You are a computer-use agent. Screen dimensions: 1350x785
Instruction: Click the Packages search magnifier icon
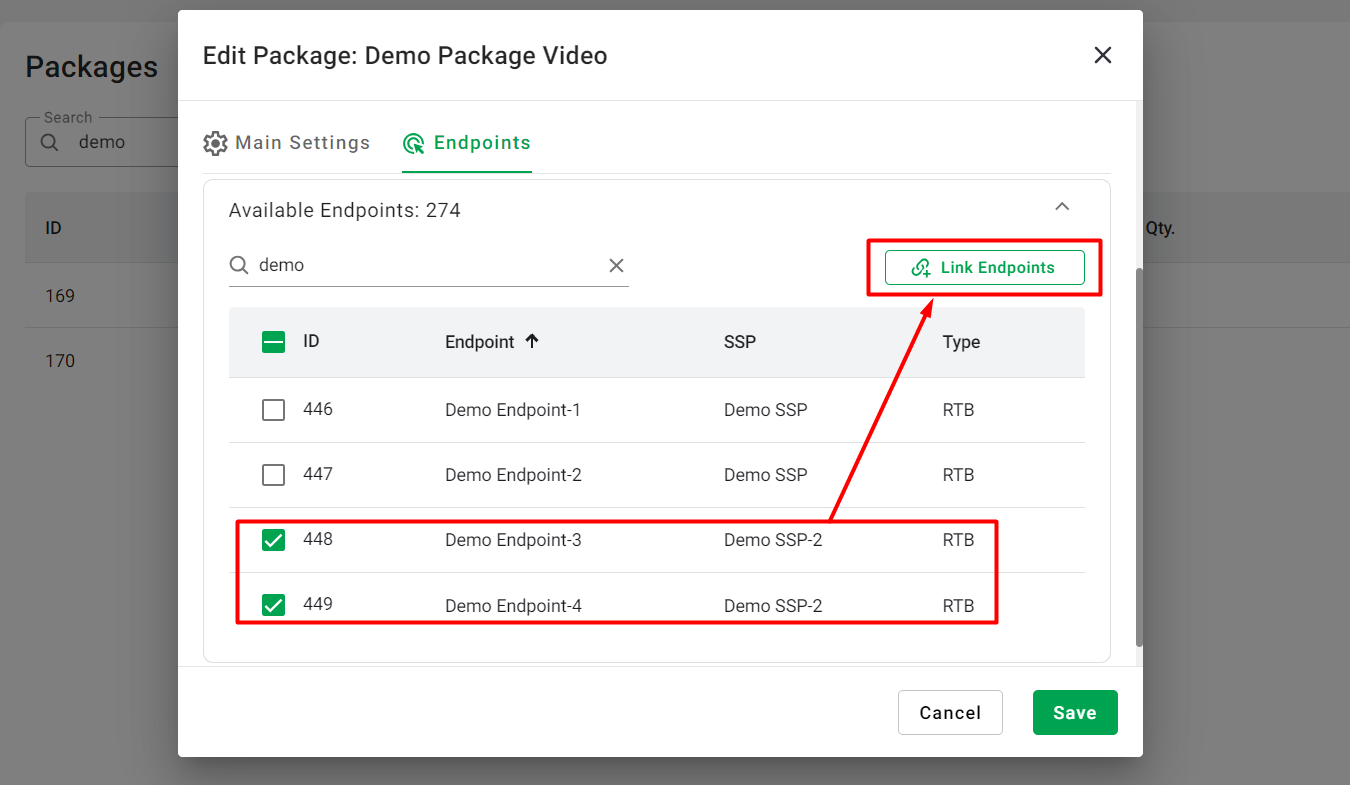click(49, 142)
